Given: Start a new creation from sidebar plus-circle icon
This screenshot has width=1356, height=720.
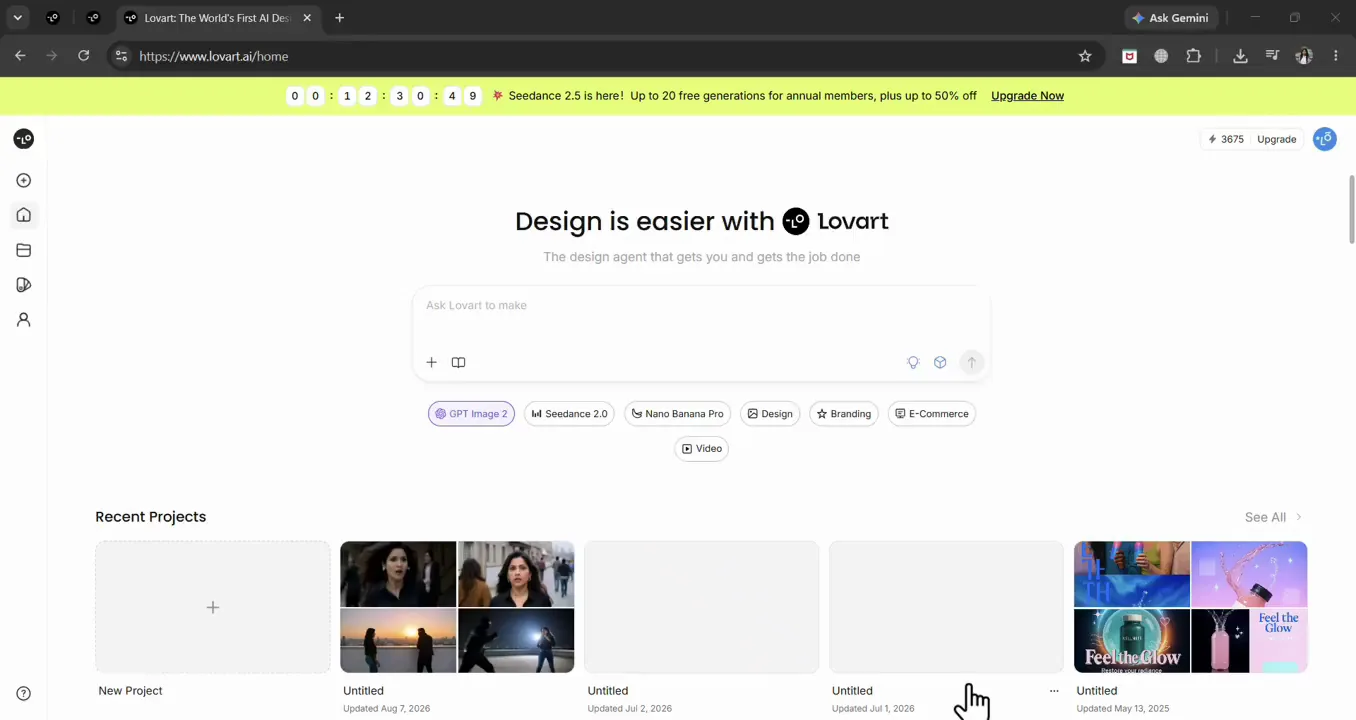Looking at the screenshot, I should (24, 181).
